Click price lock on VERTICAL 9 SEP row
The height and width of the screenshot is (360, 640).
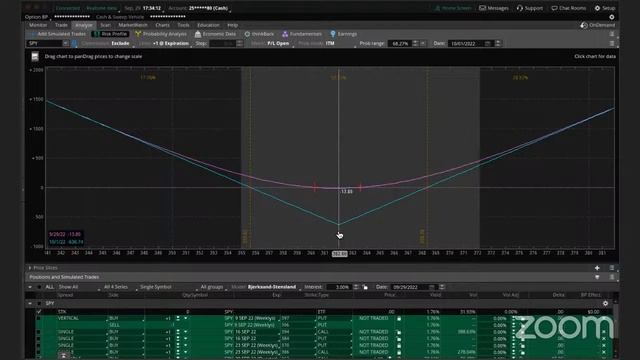click(399, 318)
